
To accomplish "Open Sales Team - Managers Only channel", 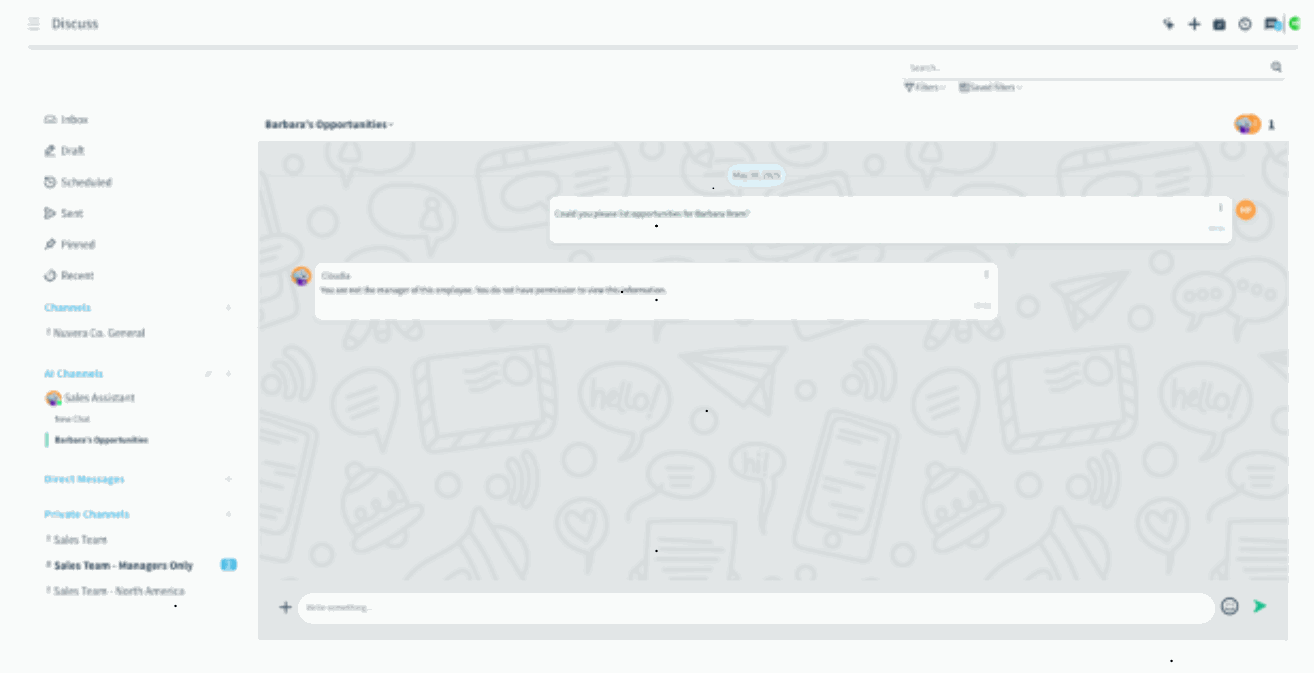I will (x=123, y=566).
